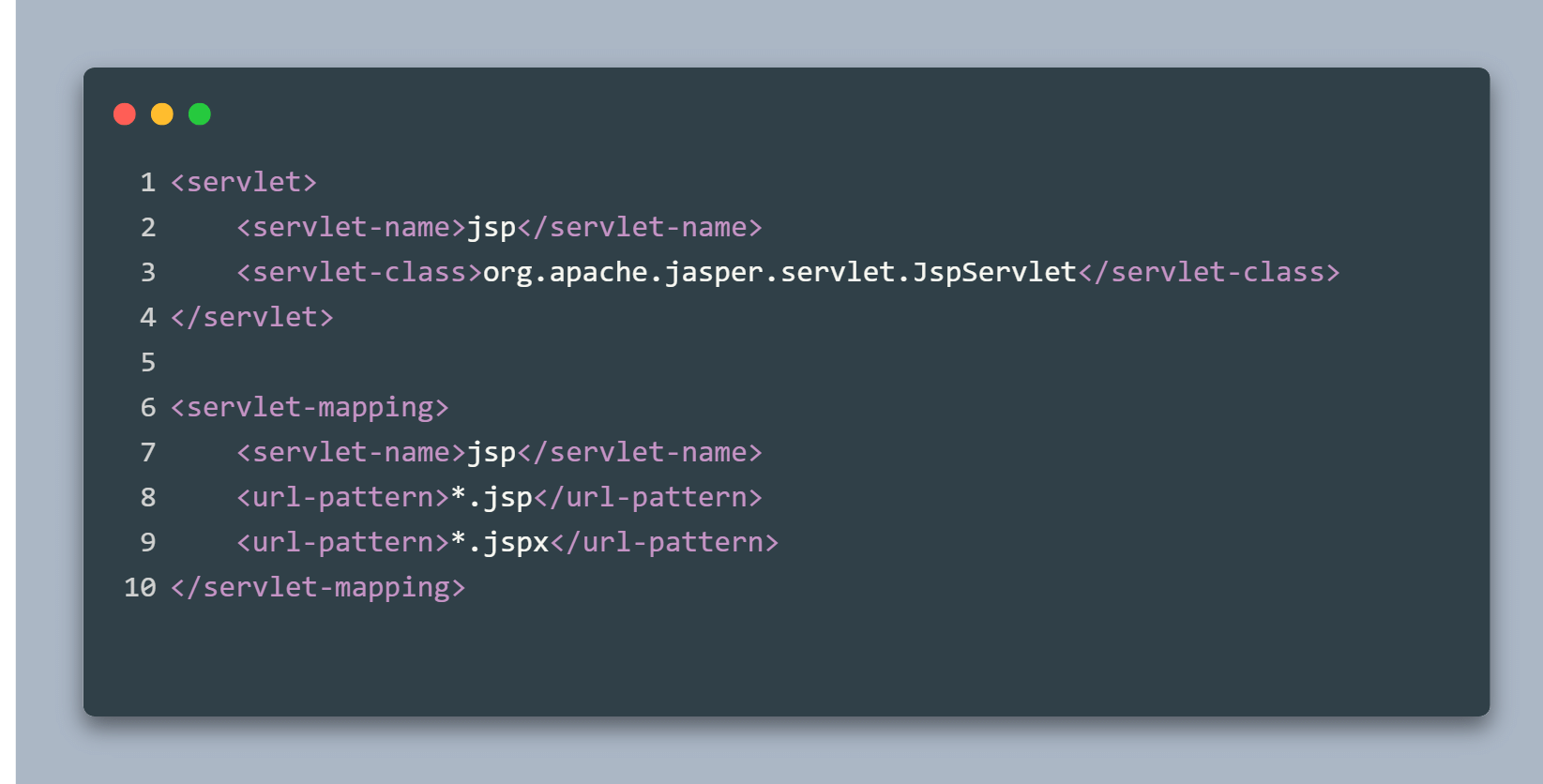Click the jsp servlet name on line 2
This screenshot has height=784, width=1543.
(x=492, y=227)
